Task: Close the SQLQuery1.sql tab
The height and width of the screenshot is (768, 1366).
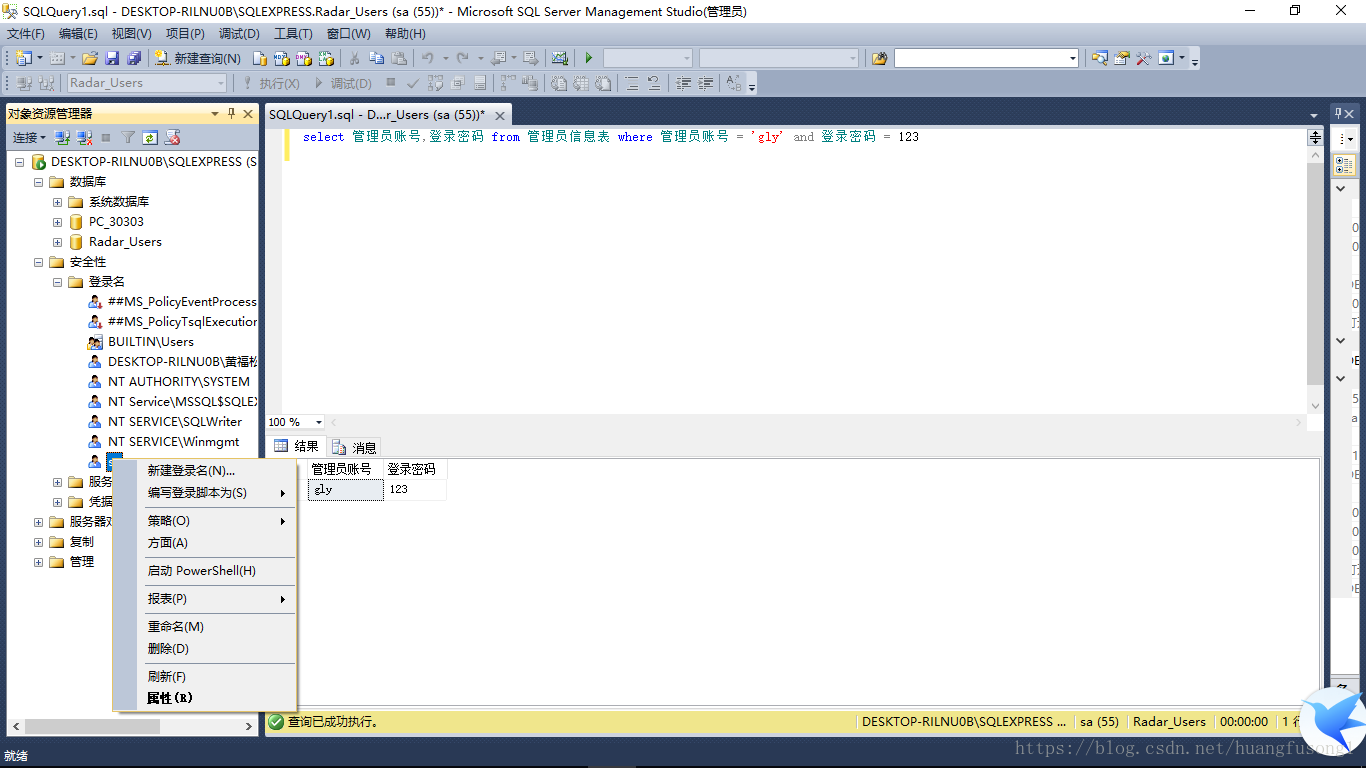Action: (x=500, y=116)
